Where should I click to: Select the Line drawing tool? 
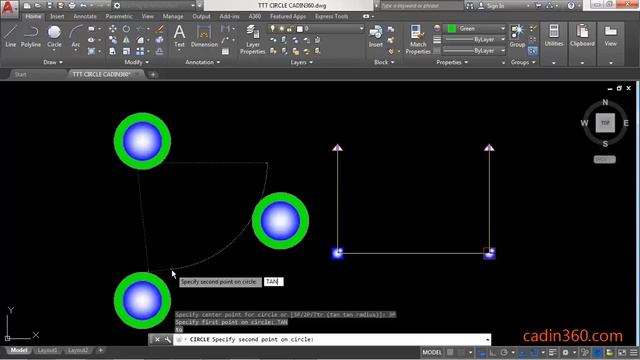pos(10,36)
